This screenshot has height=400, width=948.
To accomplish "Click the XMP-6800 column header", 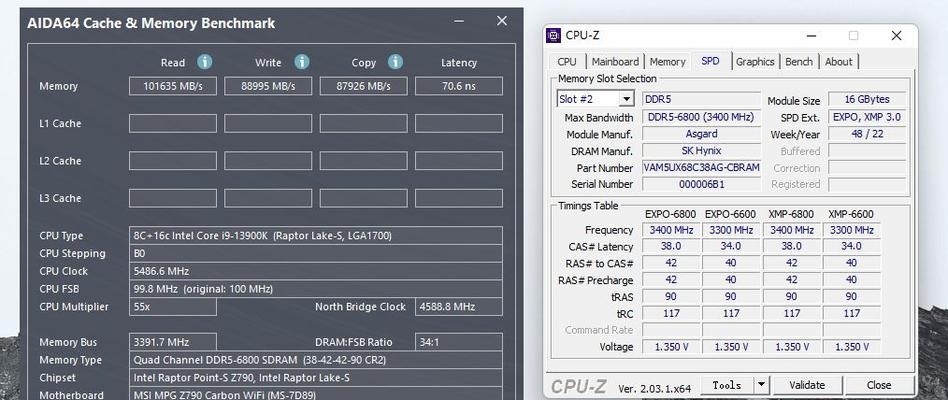I will point(791,214).
